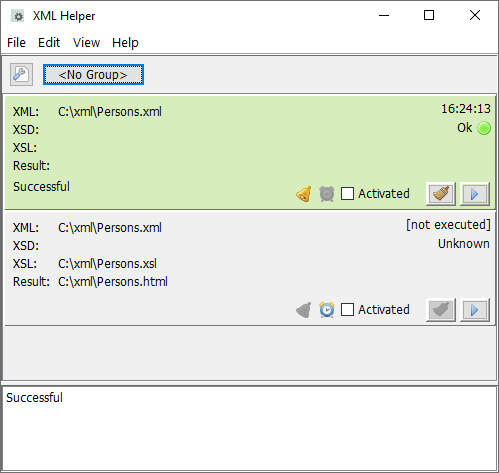The height and width of the screenshot is (473, 499).
Task: Click the gray alarm clock in first job
Action: point(327,194)
